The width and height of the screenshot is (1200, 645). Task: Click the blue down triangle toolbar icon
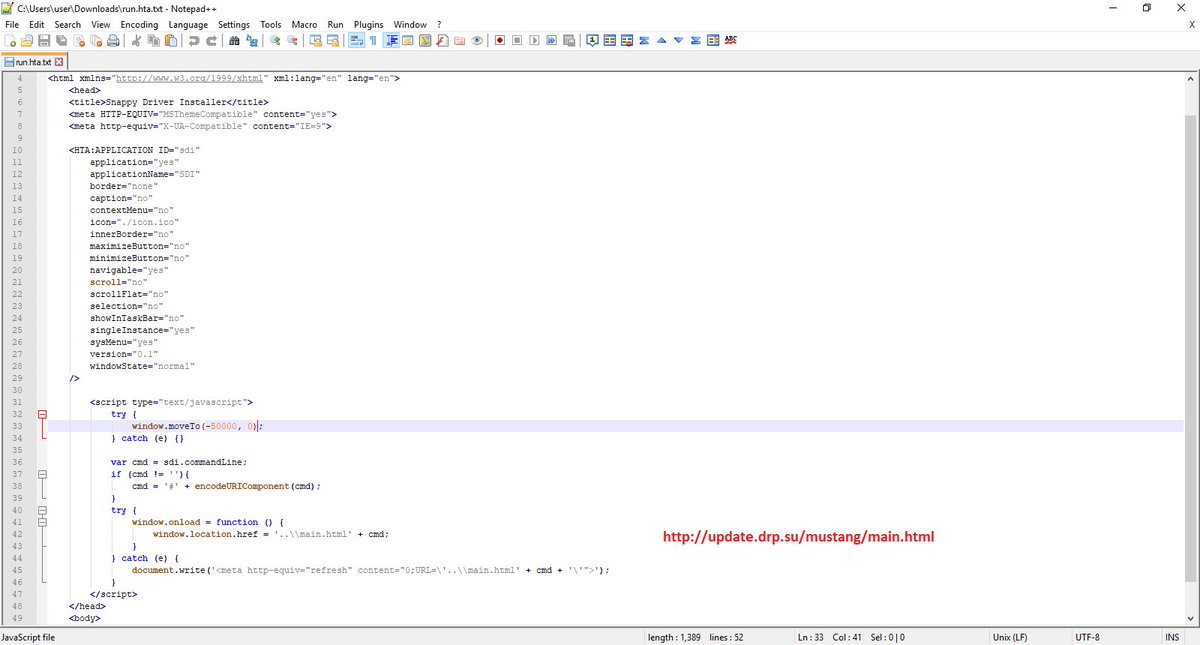678,41
